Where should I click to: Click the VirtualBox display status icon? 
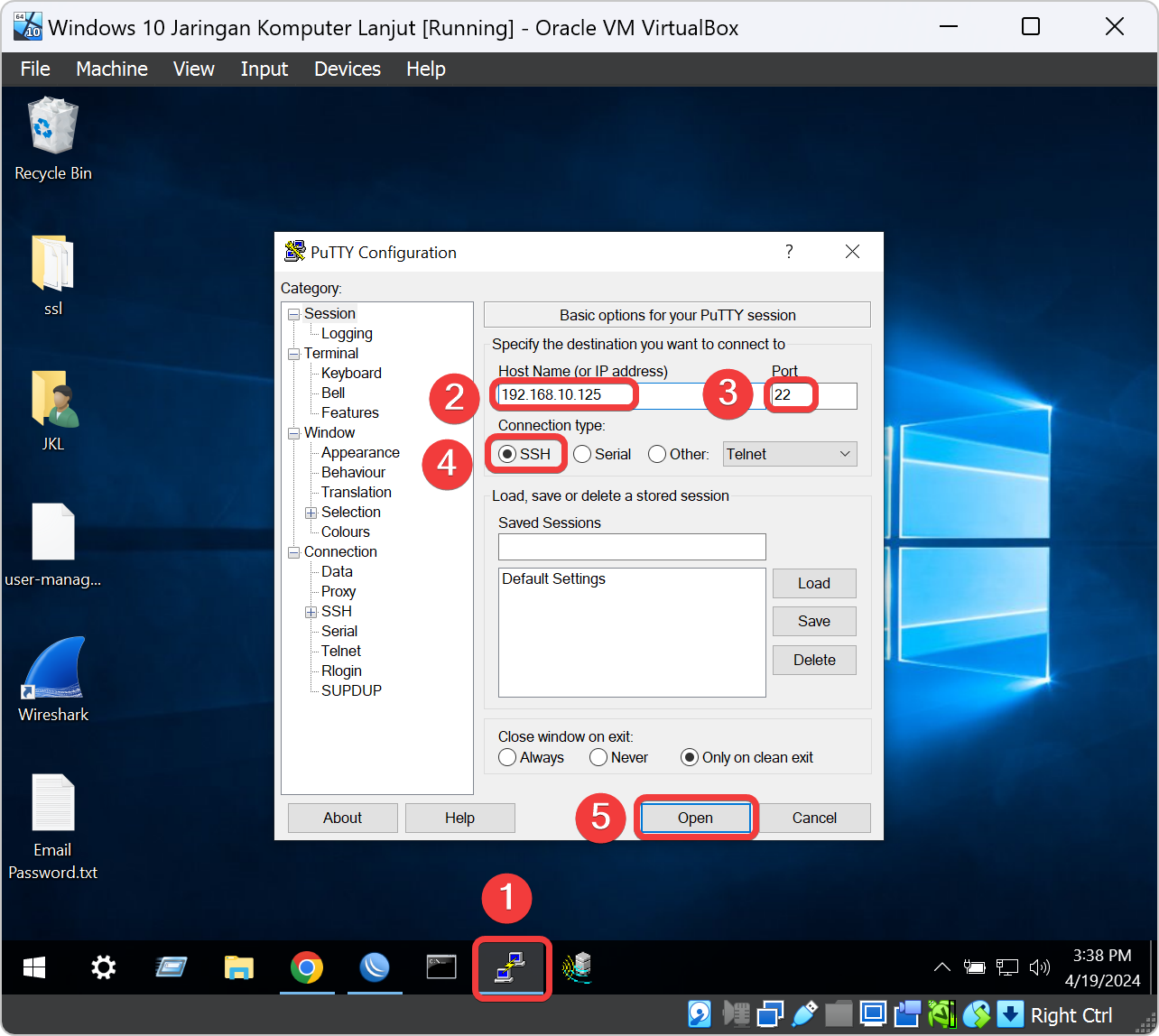(x=873, y=1014)
